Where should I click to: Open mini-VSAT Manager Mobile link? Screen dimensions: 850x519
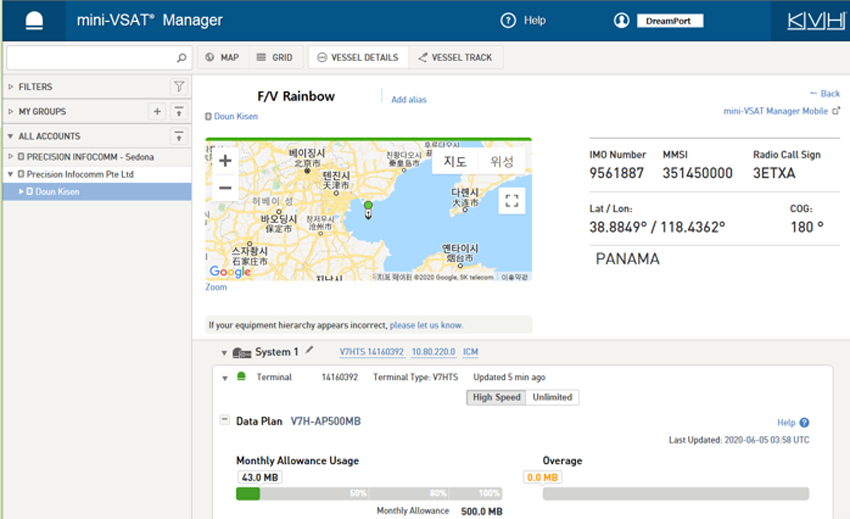point(775,111)
